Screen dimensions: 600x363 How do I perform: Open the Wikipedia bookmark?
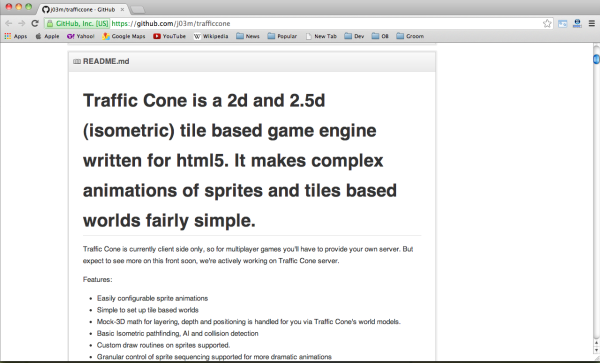click(210, 36)
